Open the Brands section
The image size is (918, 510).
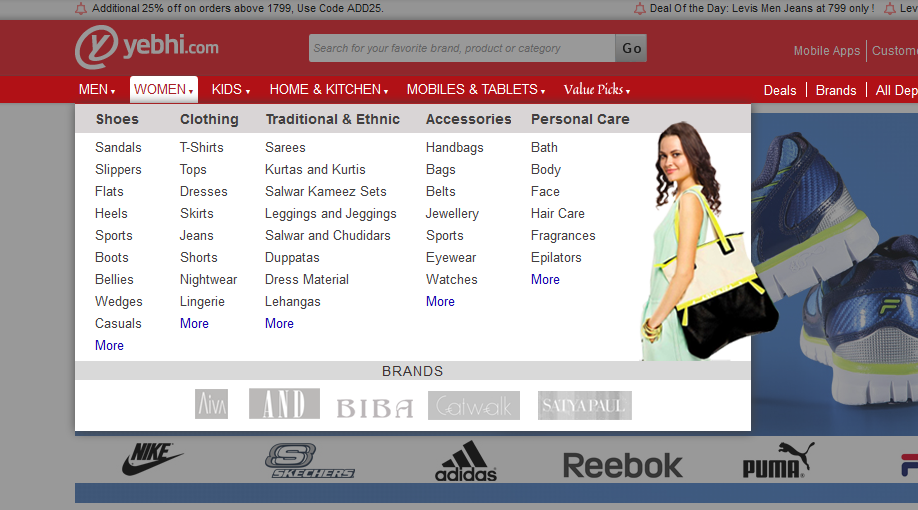coord(836,90)
